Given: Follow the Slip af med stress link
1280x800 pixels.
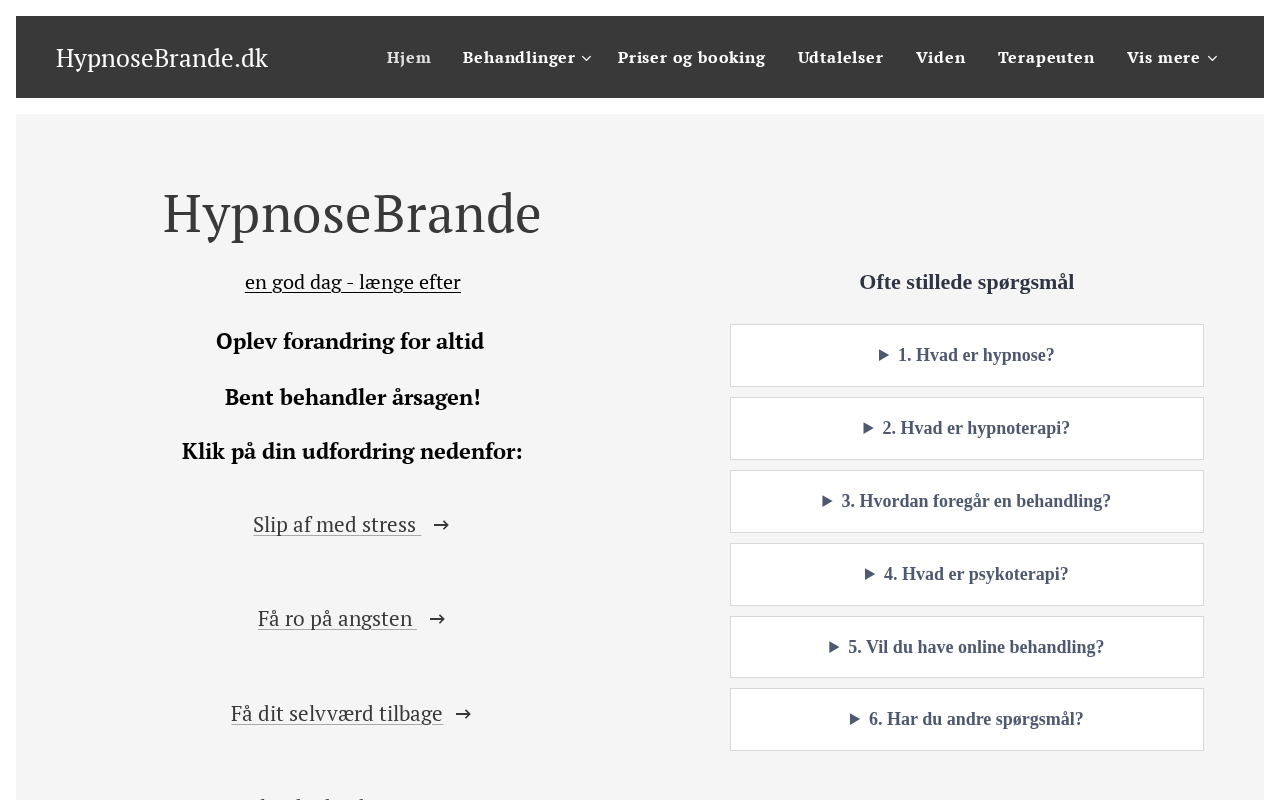Looking at the screenshot, I should click(x=337, y=524).
